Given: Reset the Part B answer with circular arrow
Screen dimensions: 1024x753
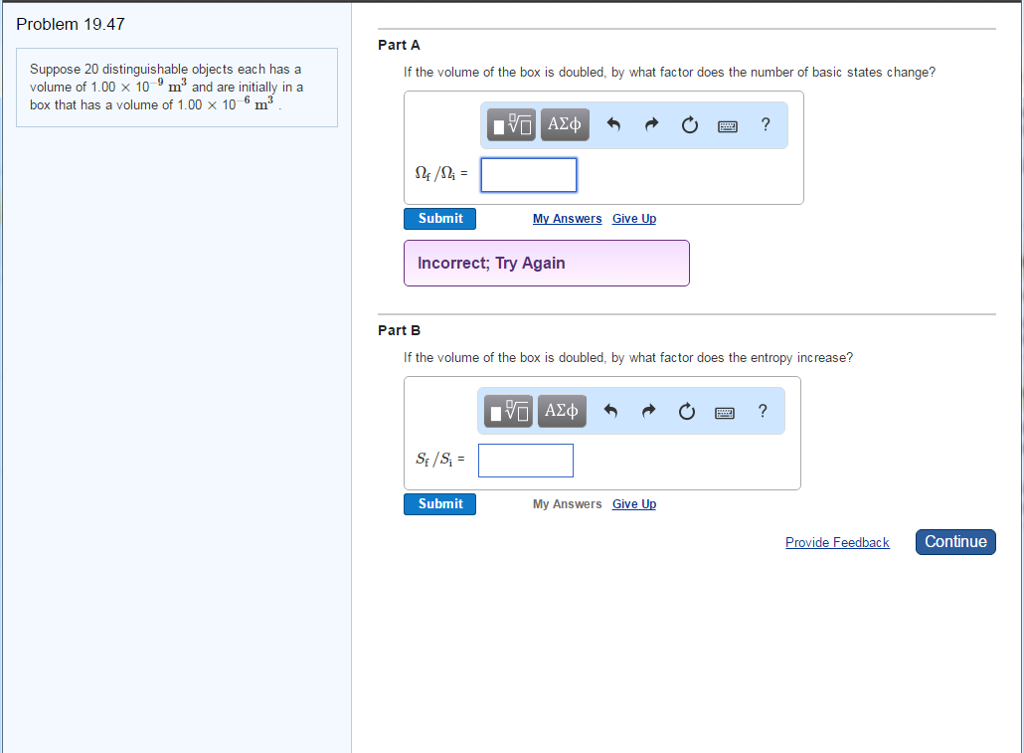Looking at the screenshot, I should click(686, 411).
